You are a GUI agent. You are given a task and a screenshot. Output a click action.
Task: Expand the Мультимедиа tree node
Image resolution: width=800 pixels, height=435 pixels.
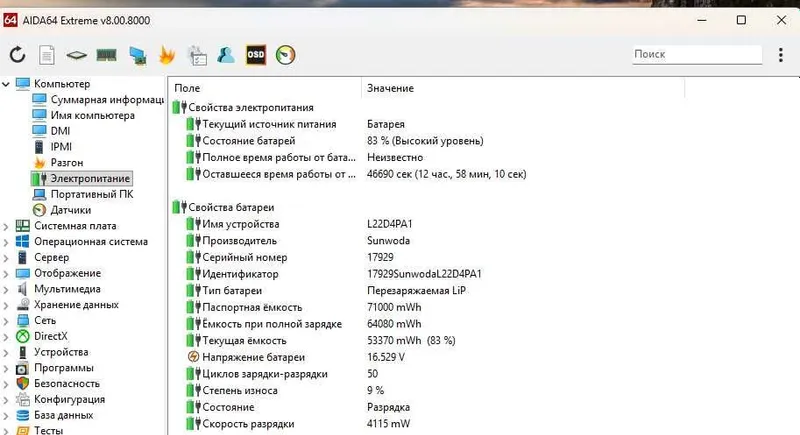tap(6, 289)
